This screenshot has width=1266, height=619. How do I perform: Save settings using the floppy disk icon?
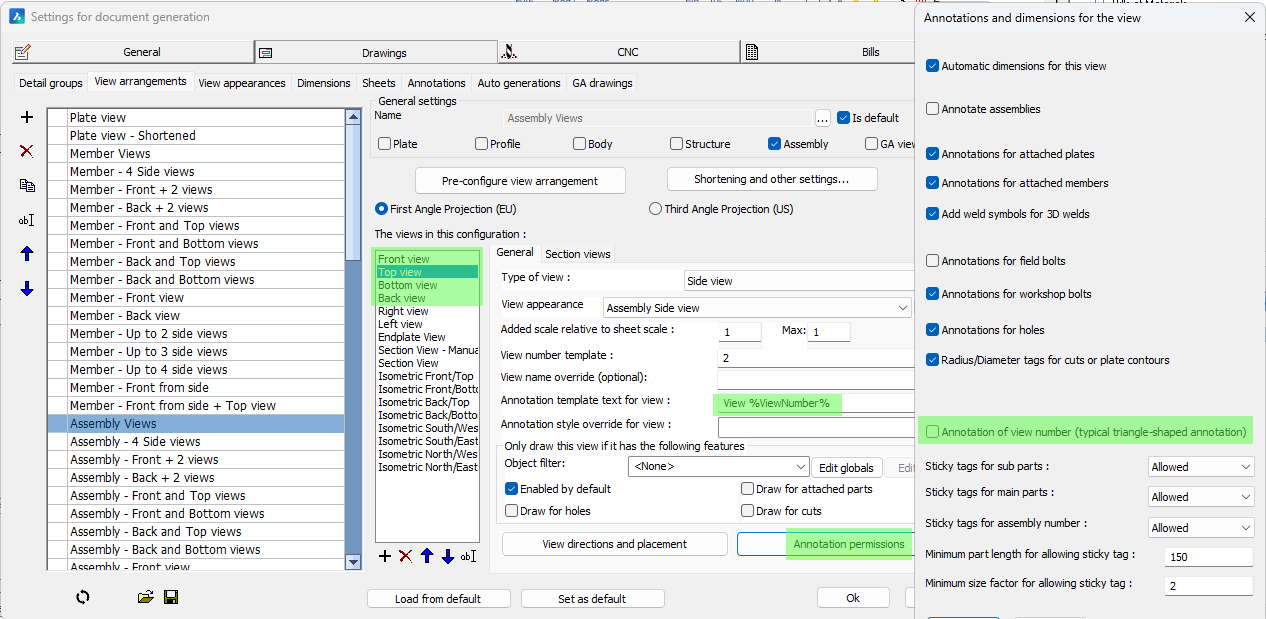pos(171,597)
